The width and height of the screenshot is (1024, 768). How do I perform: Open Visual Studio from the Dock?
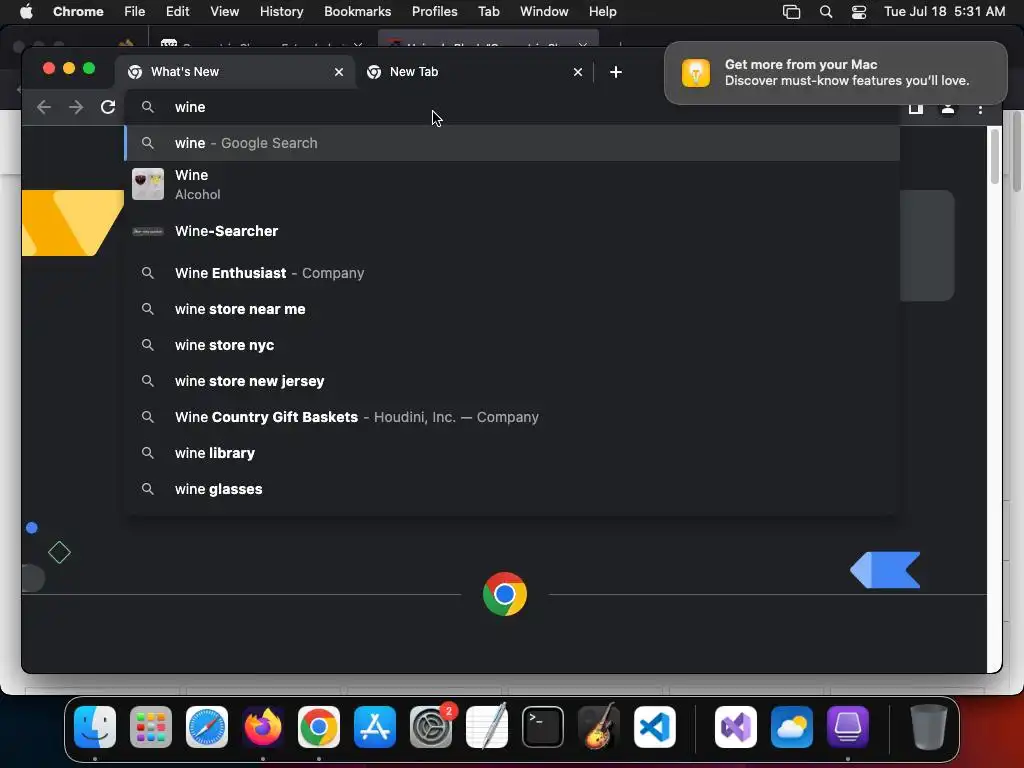736,727
